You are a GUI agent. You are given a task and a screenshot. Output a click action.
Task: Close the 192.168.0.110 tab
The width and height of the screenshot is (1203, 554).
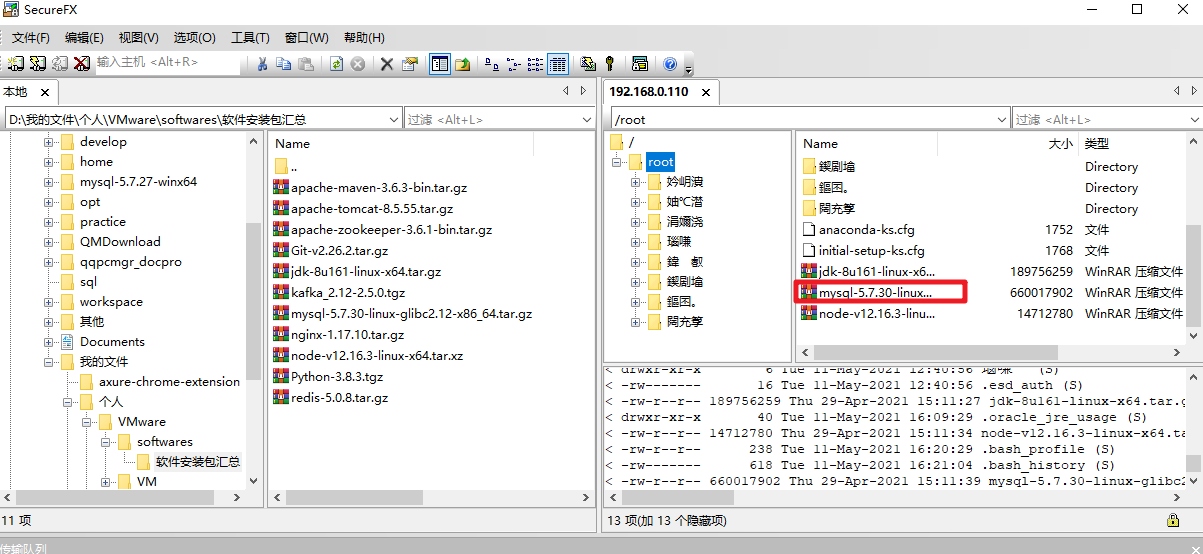tap(706, 92)
